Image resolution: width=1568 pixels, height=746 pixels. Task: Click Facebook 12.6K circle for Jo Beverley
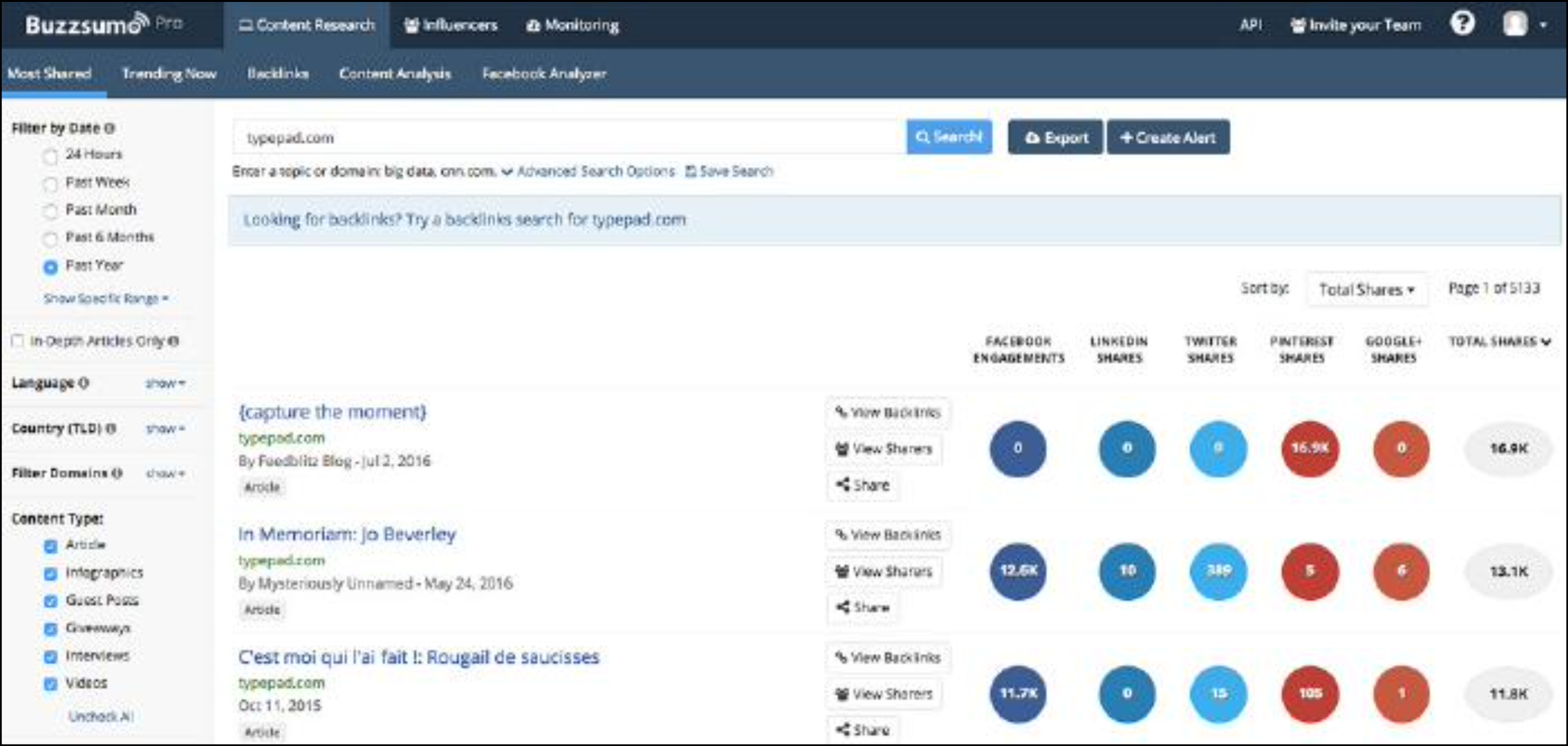pos(1017,571)
